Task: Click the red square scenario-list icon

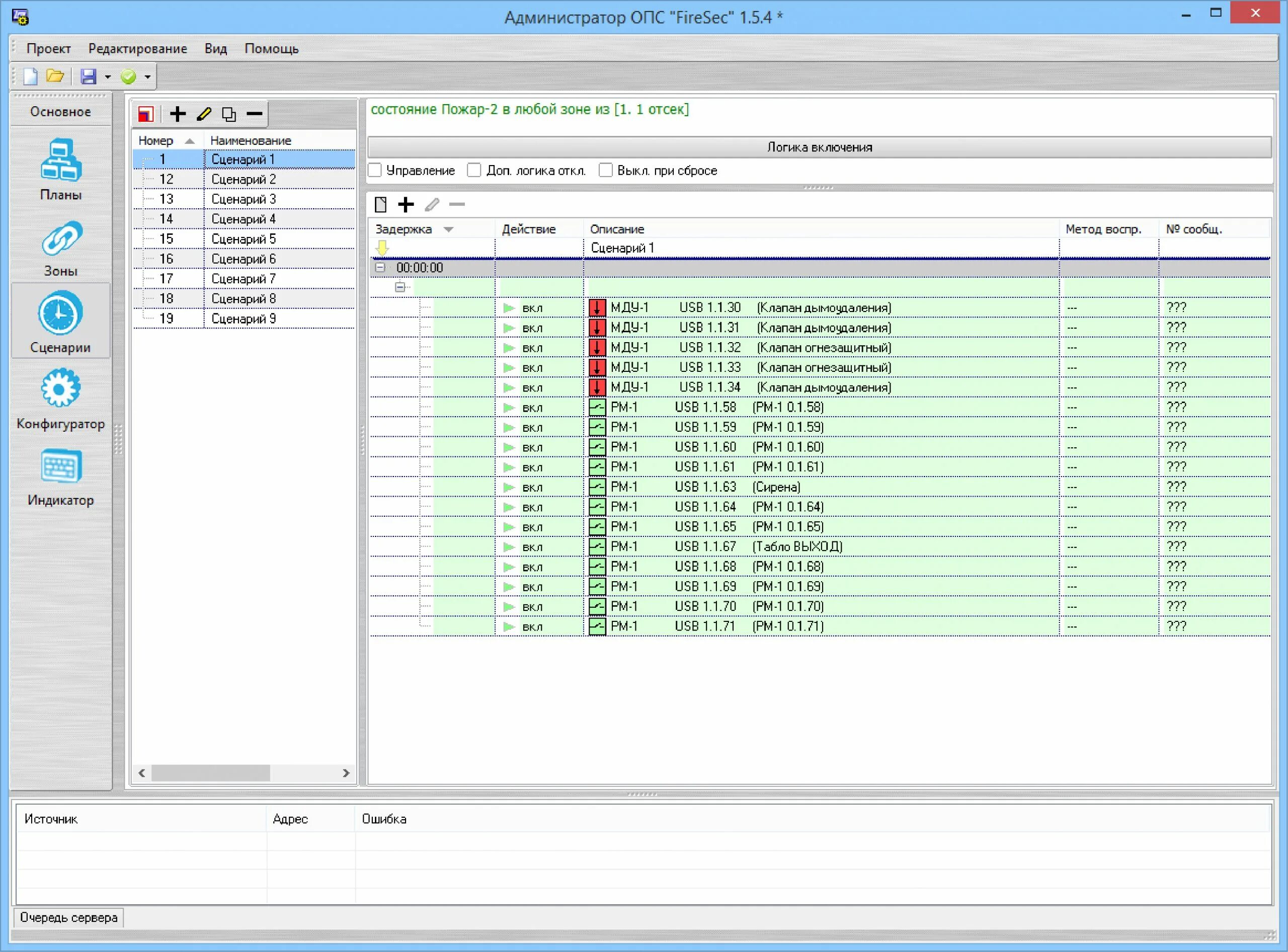Action: pyautogui.click(x=146, y=114)
